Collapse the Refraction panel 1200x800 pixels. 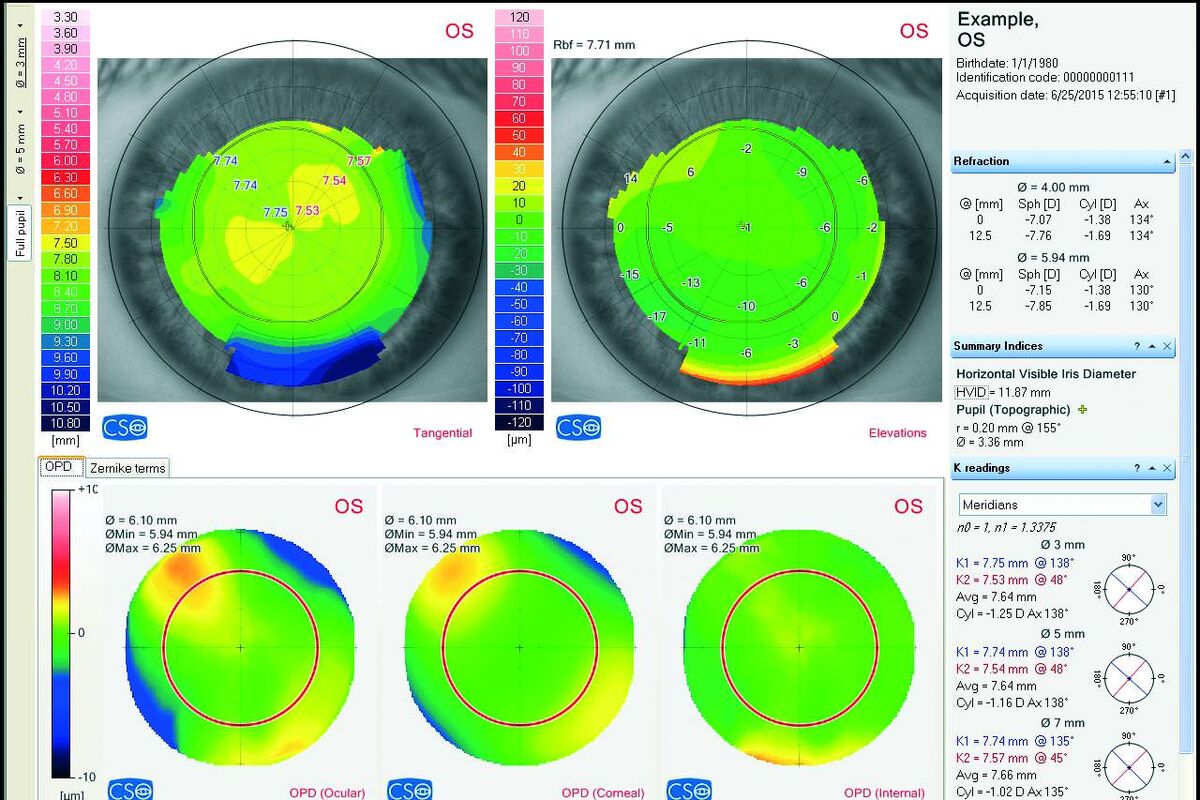1167,161
